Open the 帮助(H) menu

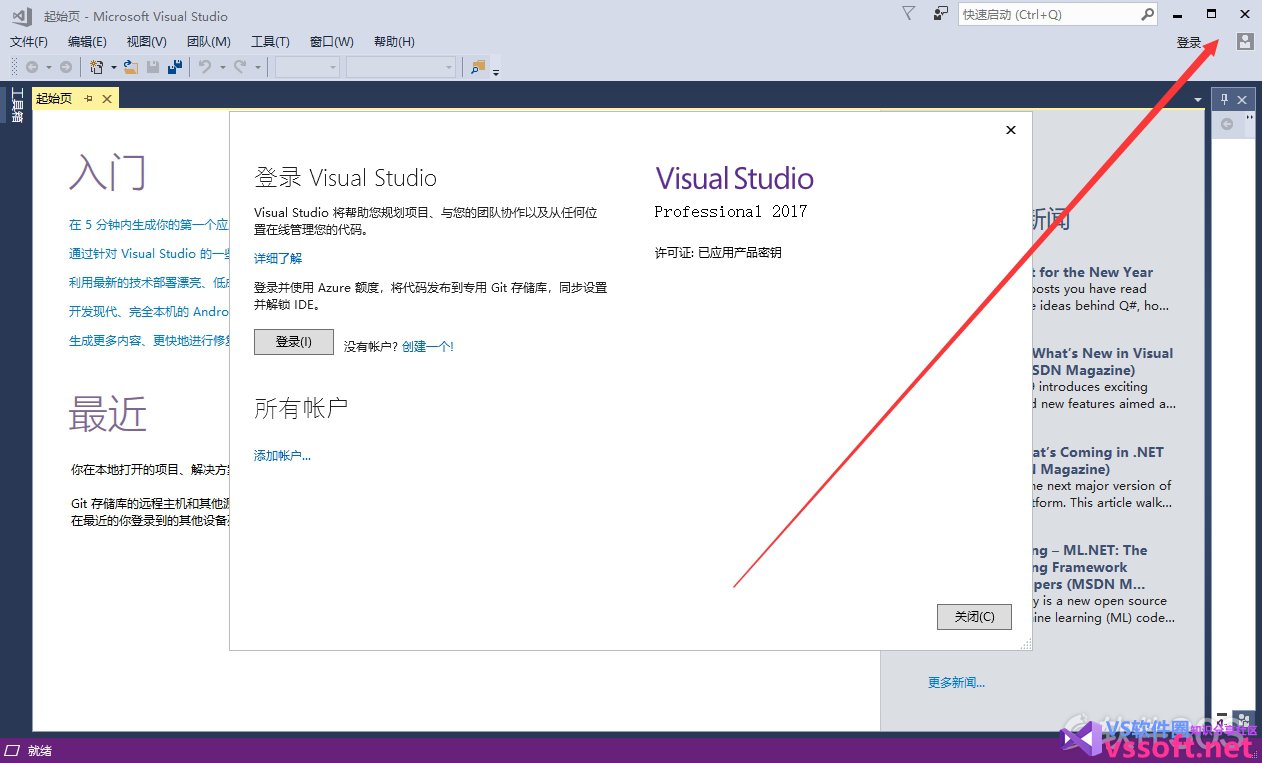point(394,41)
